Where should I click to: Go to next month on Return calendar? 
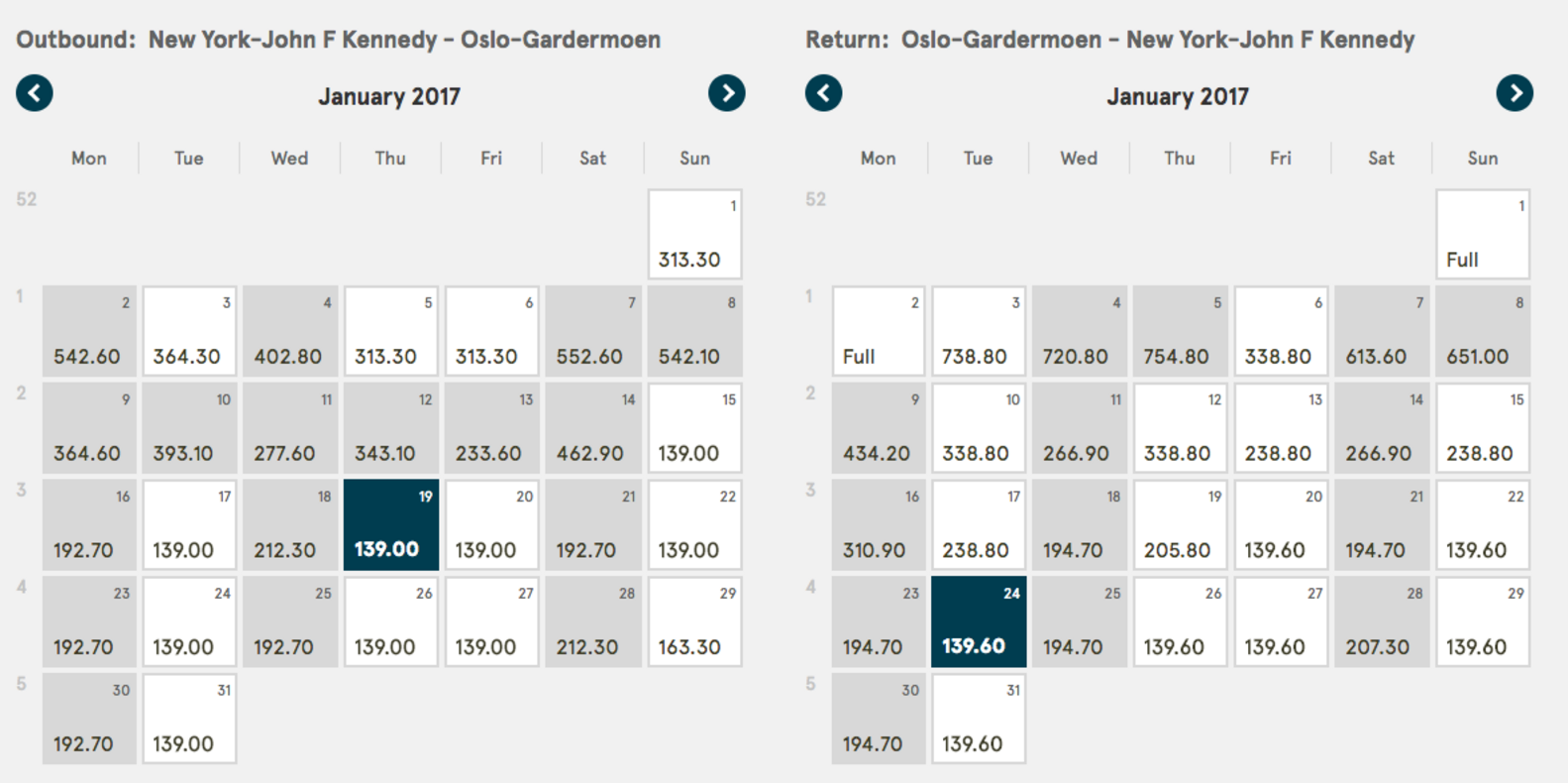[x=1514, y=93]
